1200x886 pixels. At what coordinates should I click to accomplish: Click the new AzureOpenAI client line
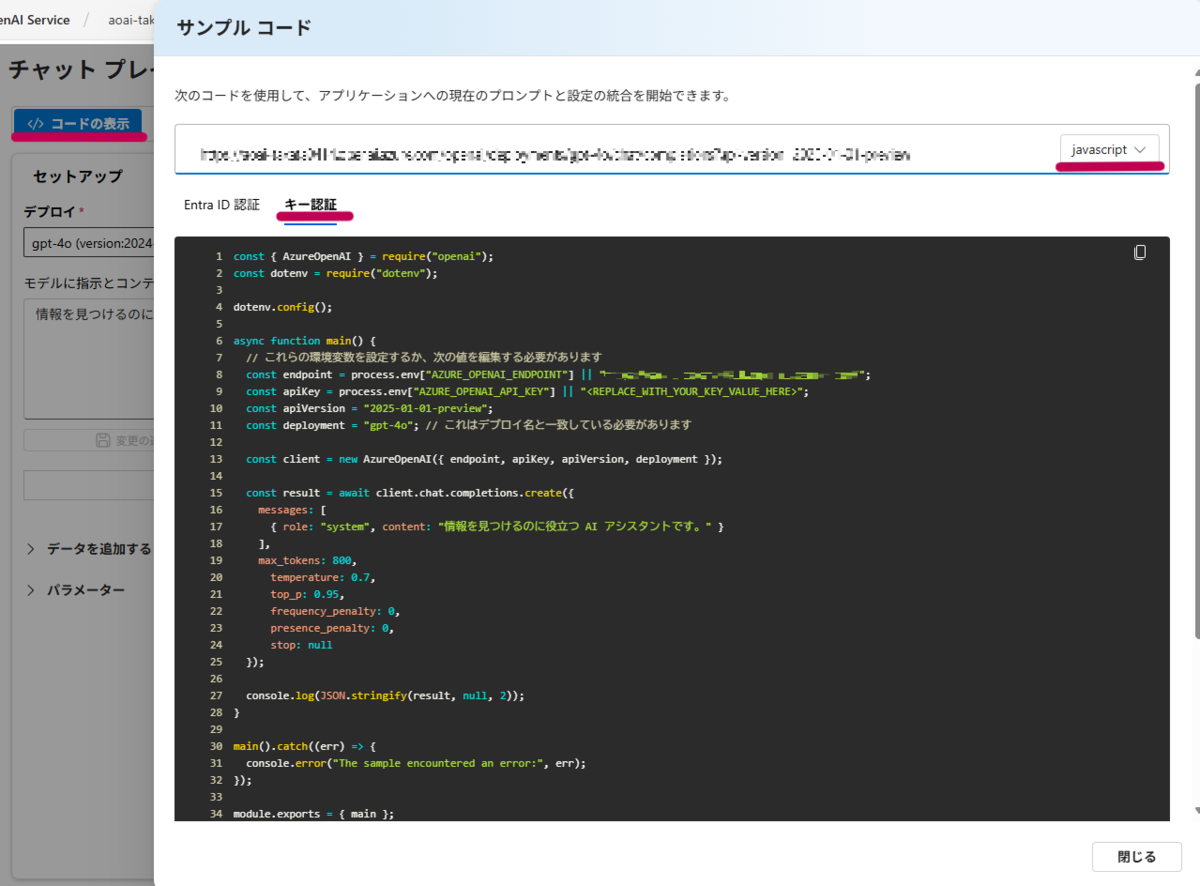tap(484, 459)
